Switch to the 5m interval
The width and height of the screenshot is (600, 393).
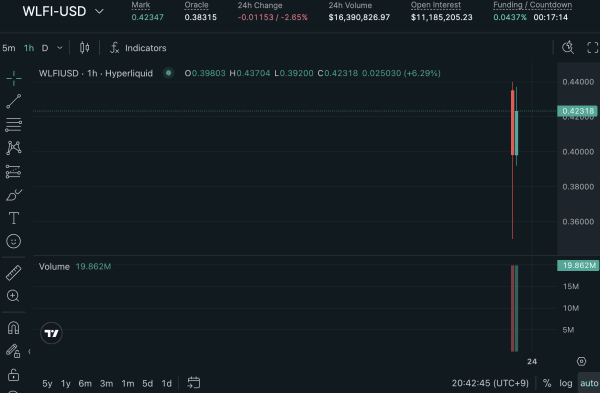click(9, 48)
